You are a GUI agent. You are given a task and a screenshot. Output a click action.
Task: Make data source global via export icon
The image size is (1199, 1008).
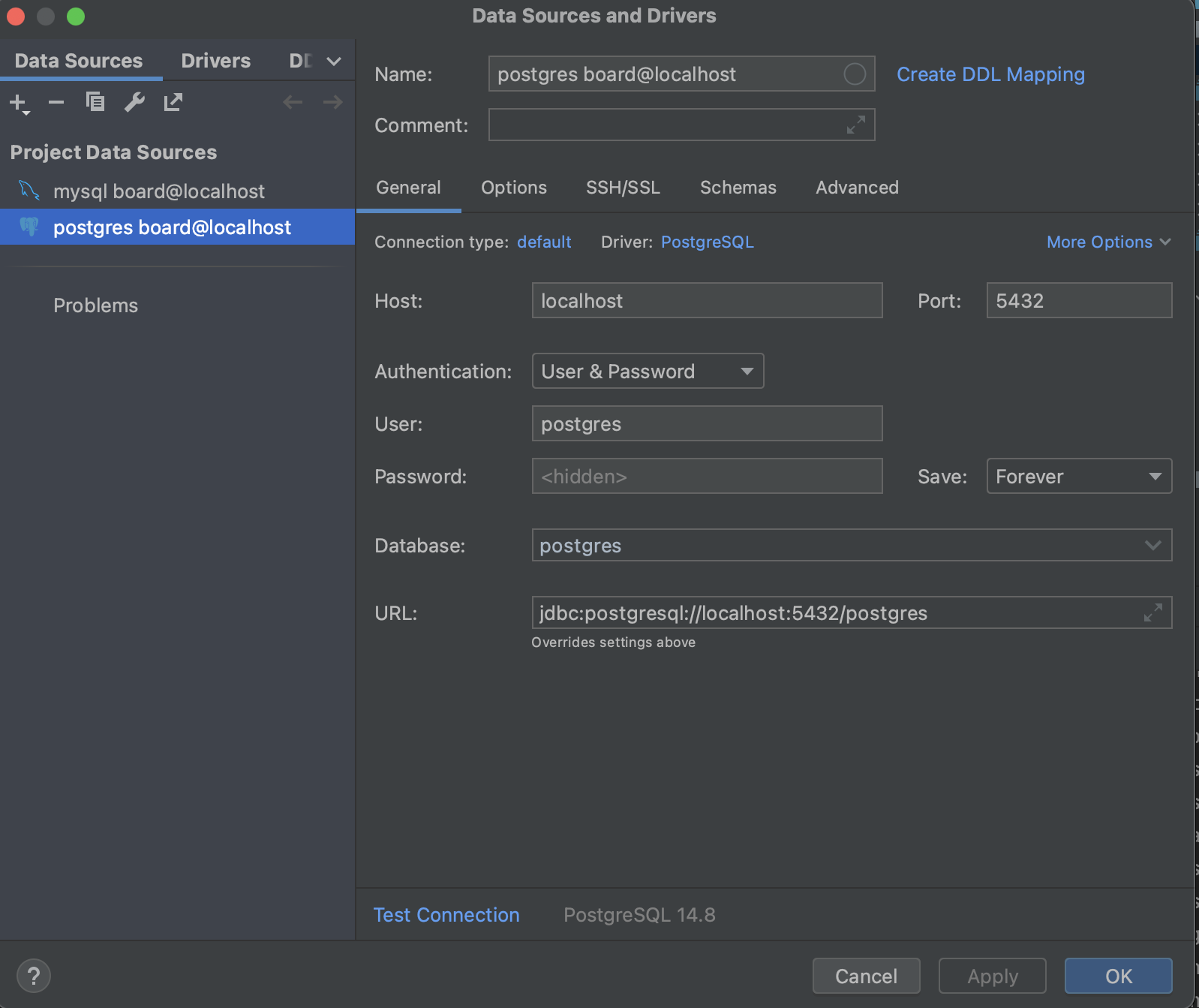[x=173, y=101]
